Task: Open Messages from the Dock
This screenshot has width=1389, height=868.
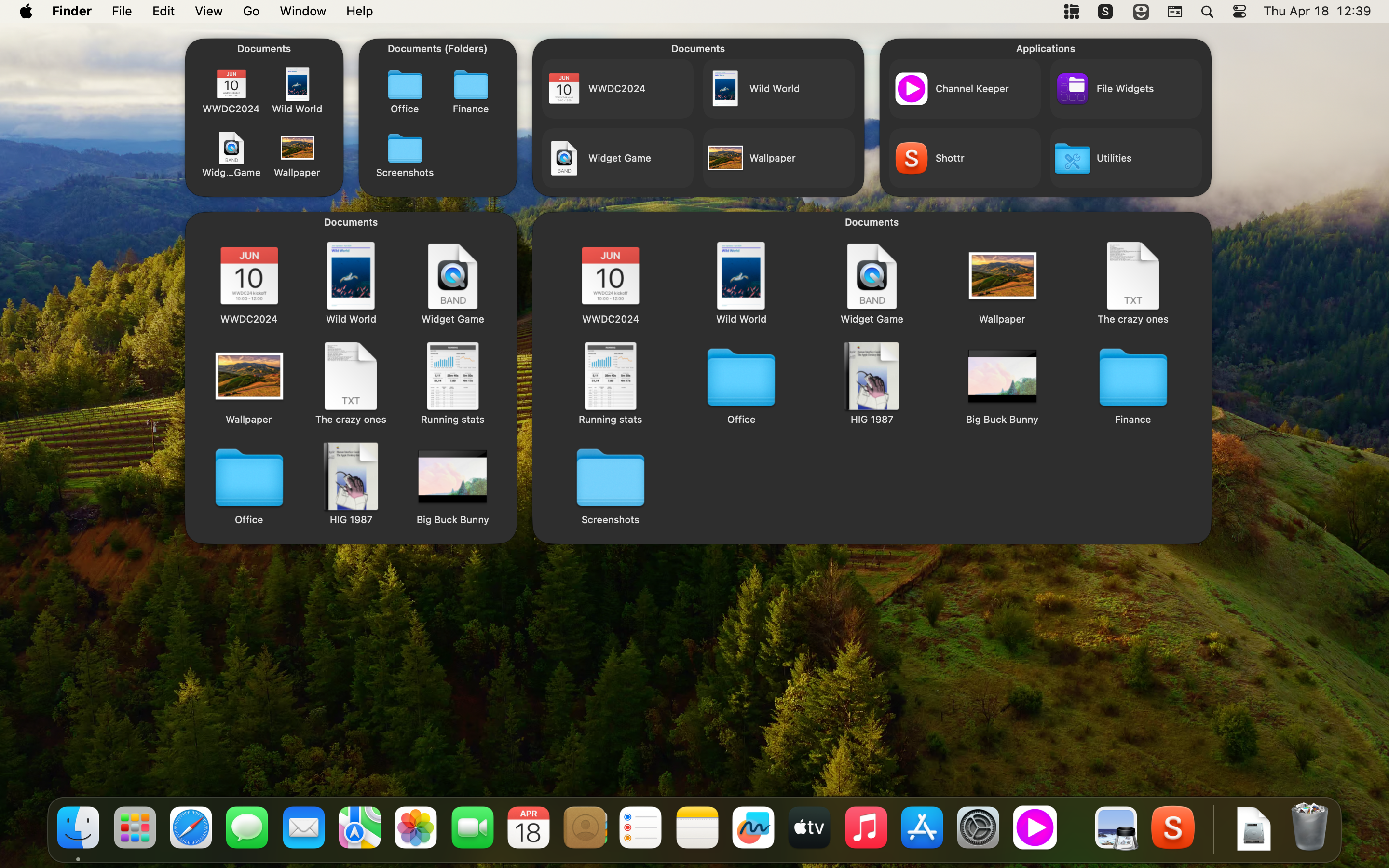Action: tap(247, 827)
